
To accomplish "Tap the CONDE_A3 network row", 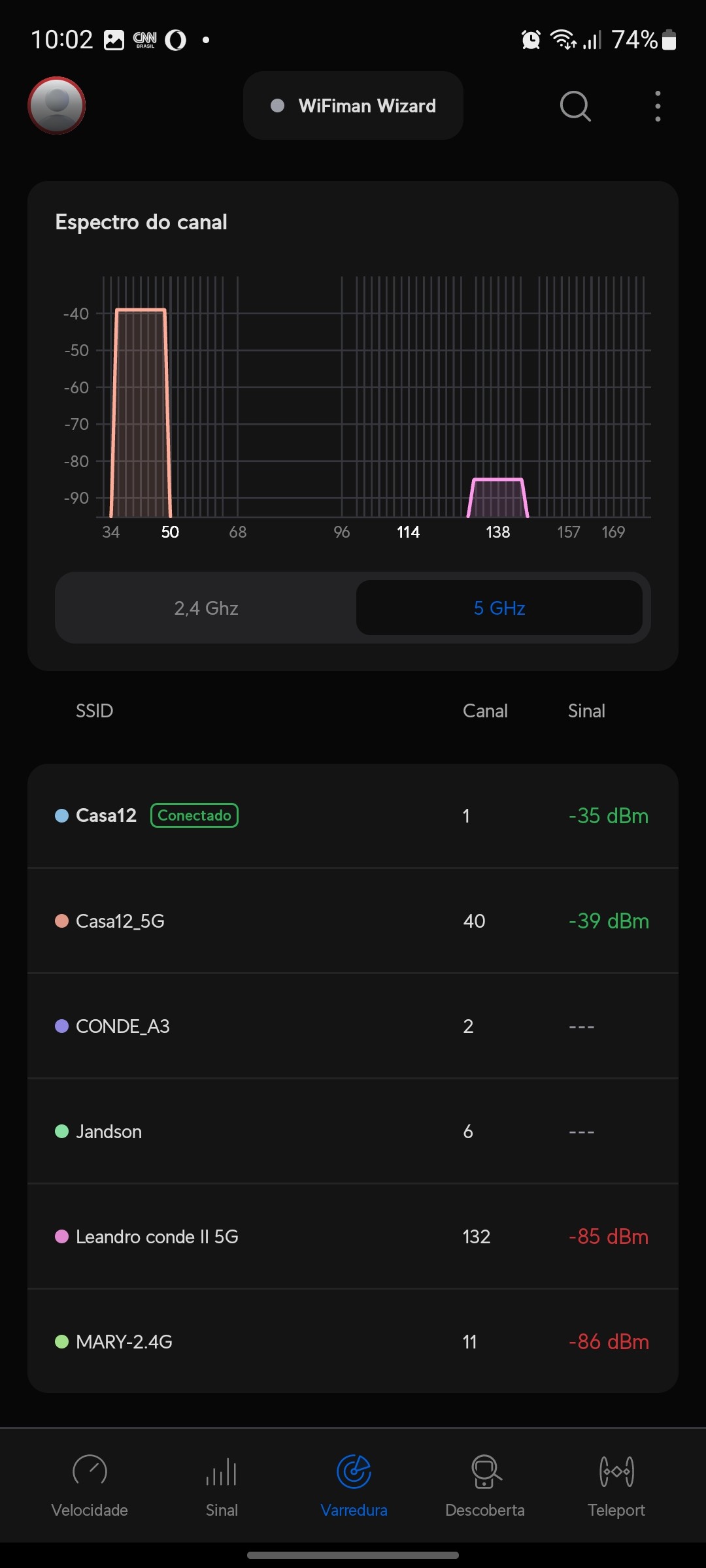I will 353,1026.
